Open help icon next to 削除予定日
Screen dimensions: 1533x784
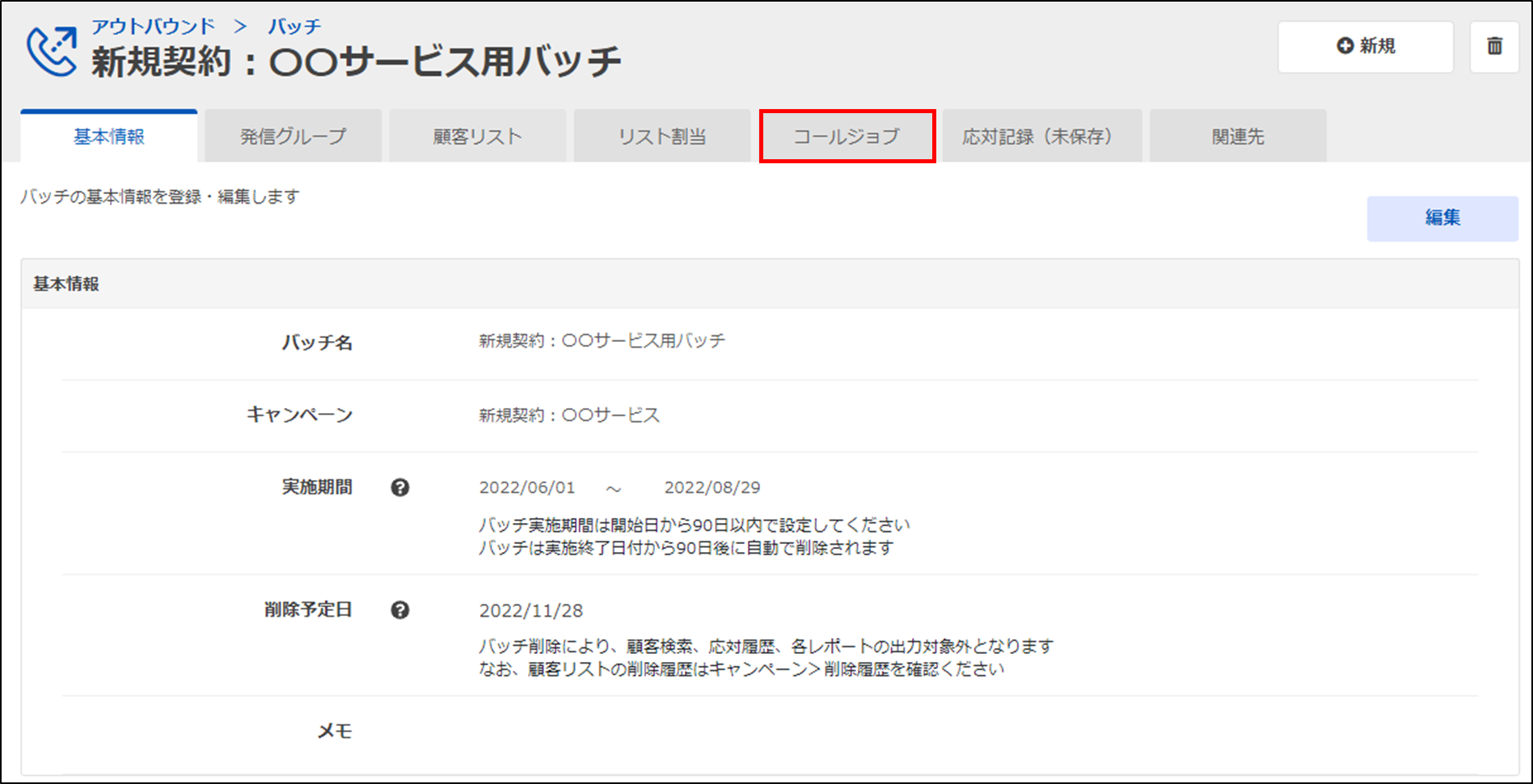point(399,610)
